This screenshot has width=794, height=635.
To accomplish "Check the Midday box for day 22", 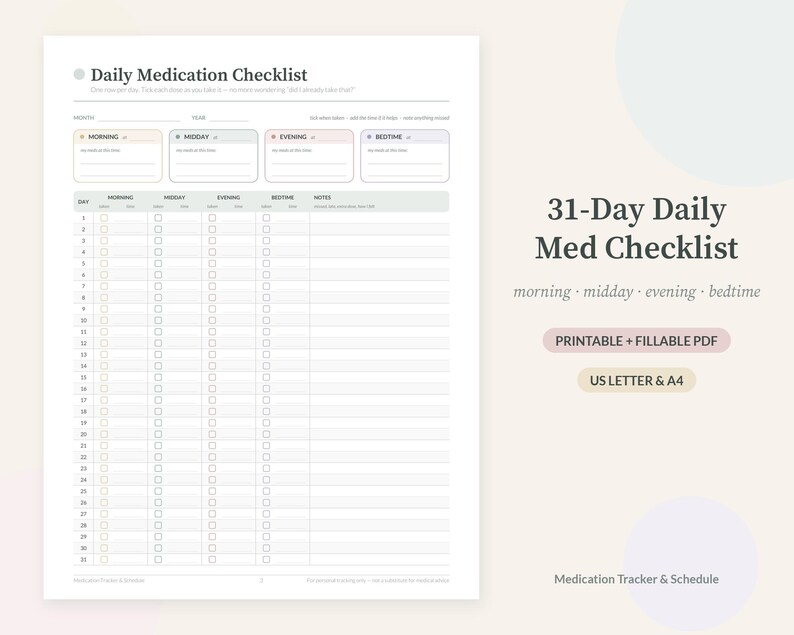I will point(158,457).
